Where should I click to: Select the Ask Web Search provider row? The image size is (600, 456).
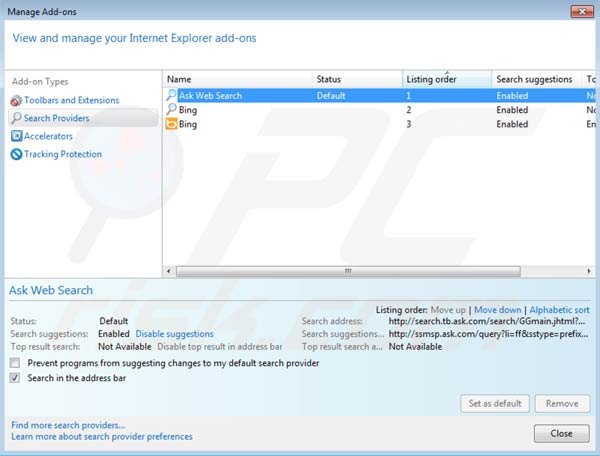point(379,96)
